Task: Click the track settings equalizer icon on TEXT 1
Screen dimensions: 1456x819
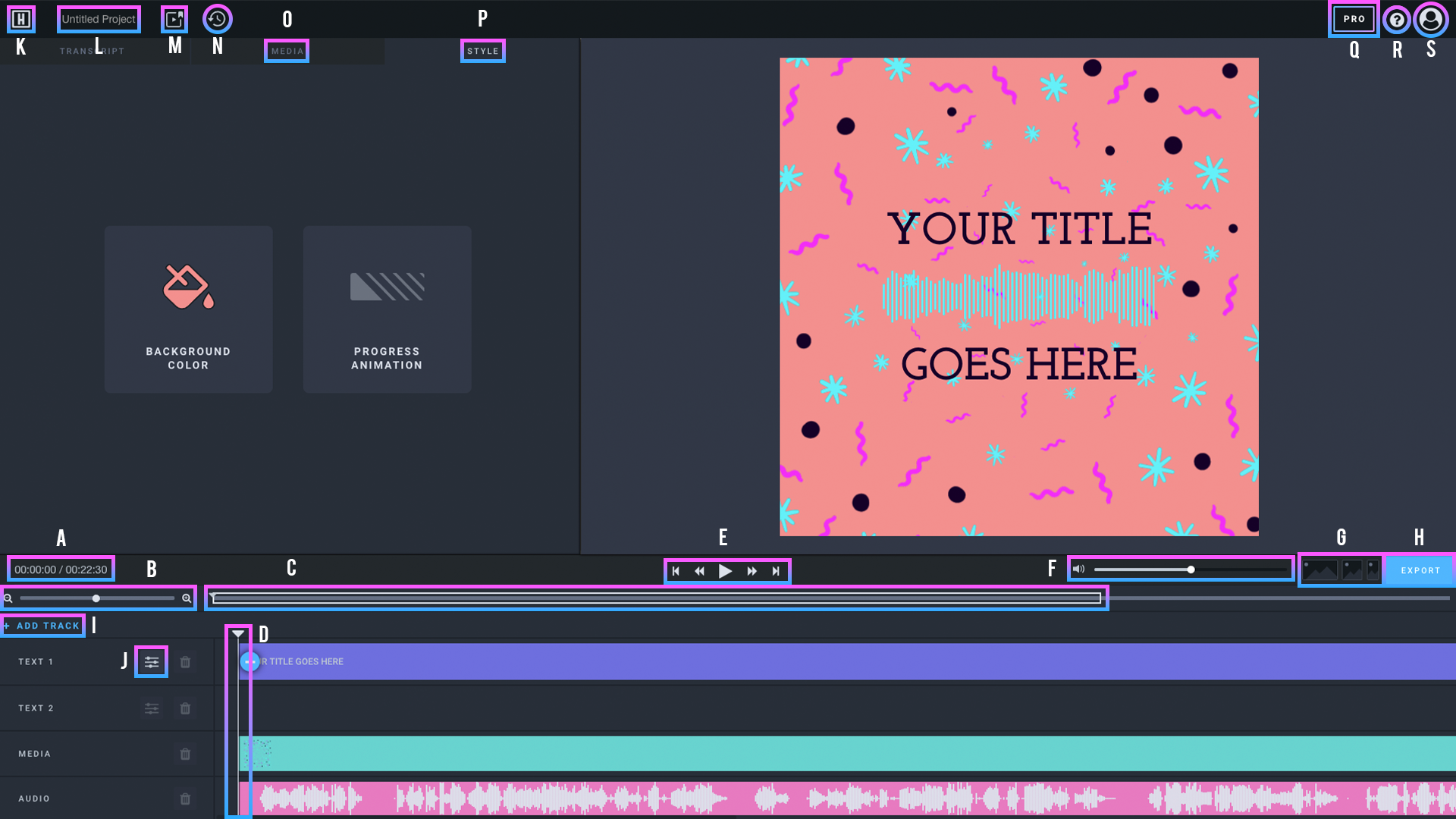Action: 151,661
